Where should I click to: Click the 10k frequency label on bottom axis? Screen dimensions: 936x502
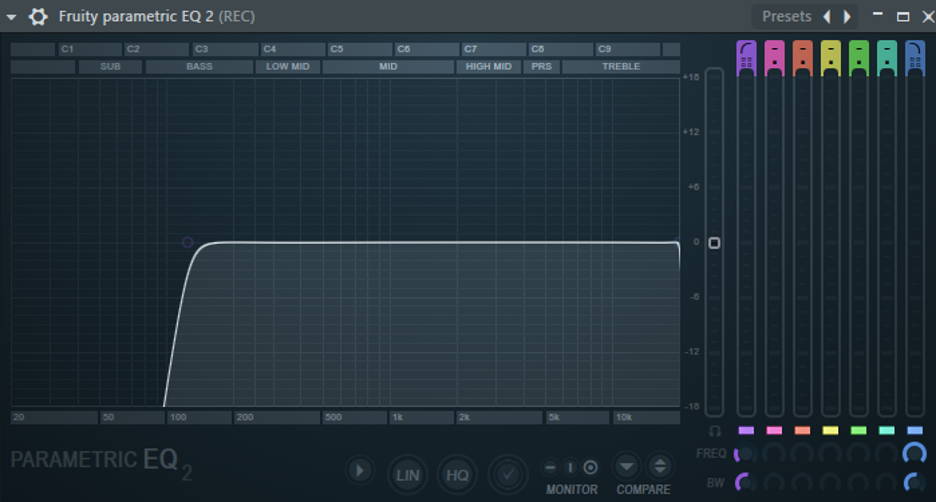pos(624,417)
